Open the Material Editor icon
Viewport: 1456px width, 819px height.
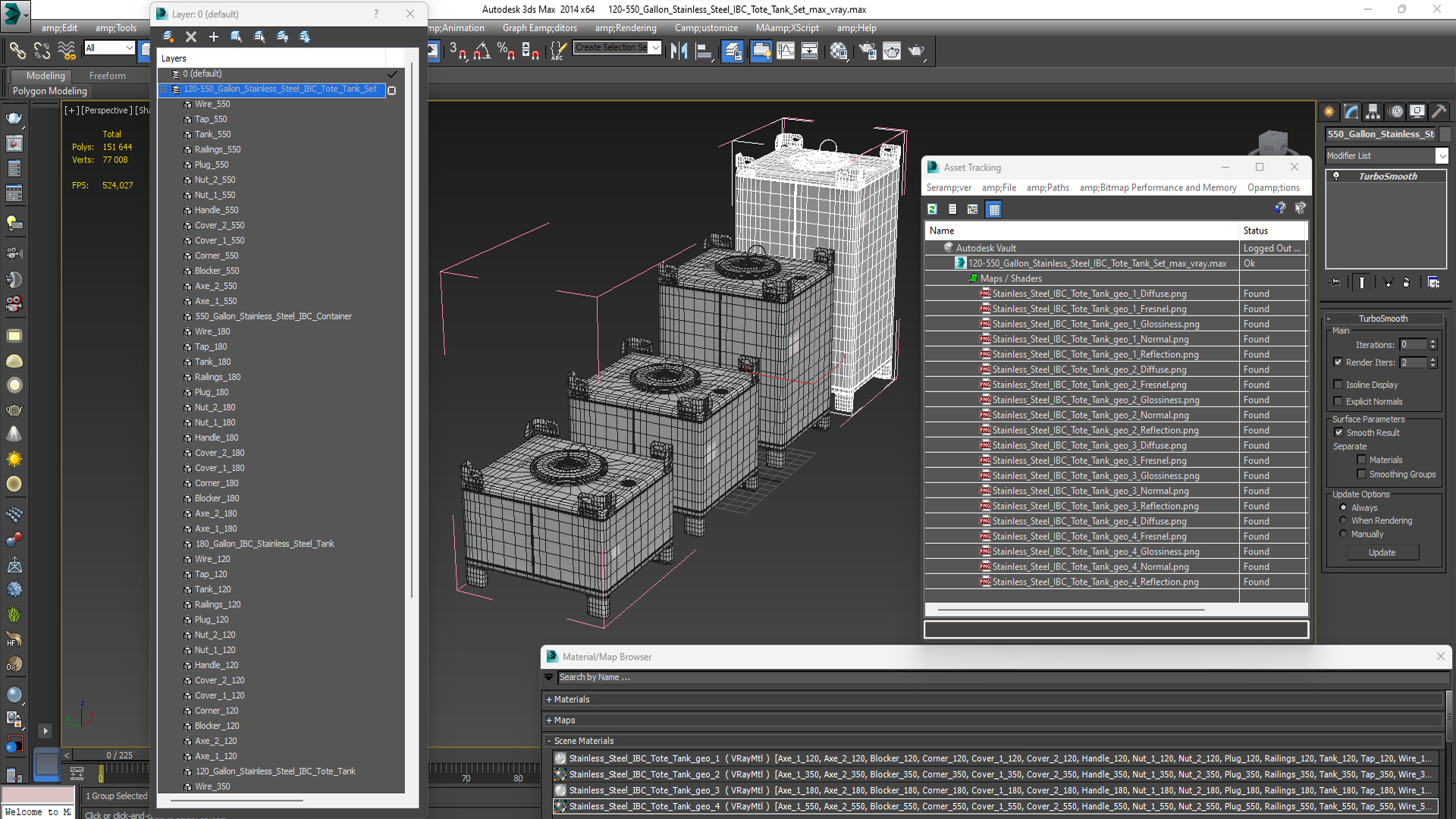point(838,51)
